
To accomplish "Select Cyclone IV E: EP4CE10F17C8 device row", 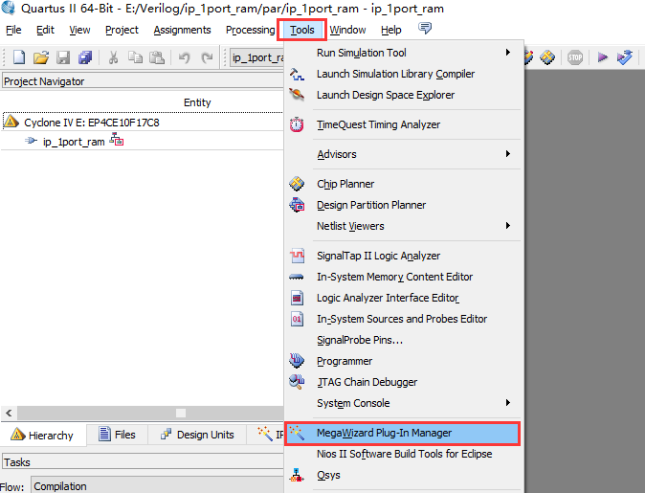I will (x=143, y=122).
